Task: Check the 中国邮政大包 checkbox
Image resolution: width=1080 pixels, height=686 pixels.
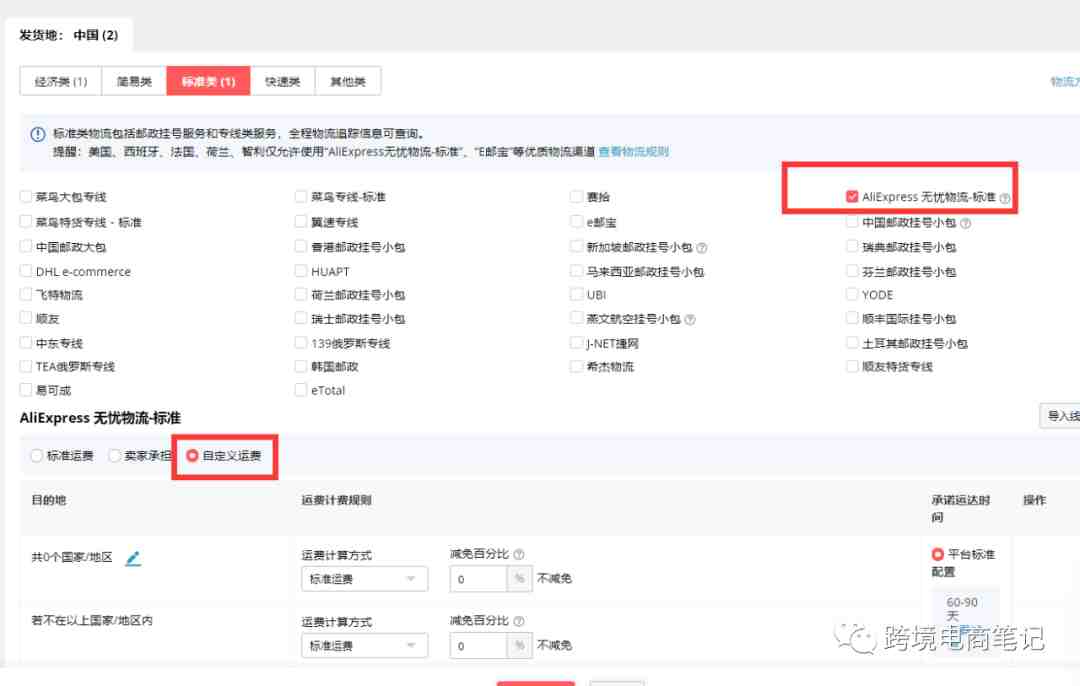Action: (x=26, y=247)
